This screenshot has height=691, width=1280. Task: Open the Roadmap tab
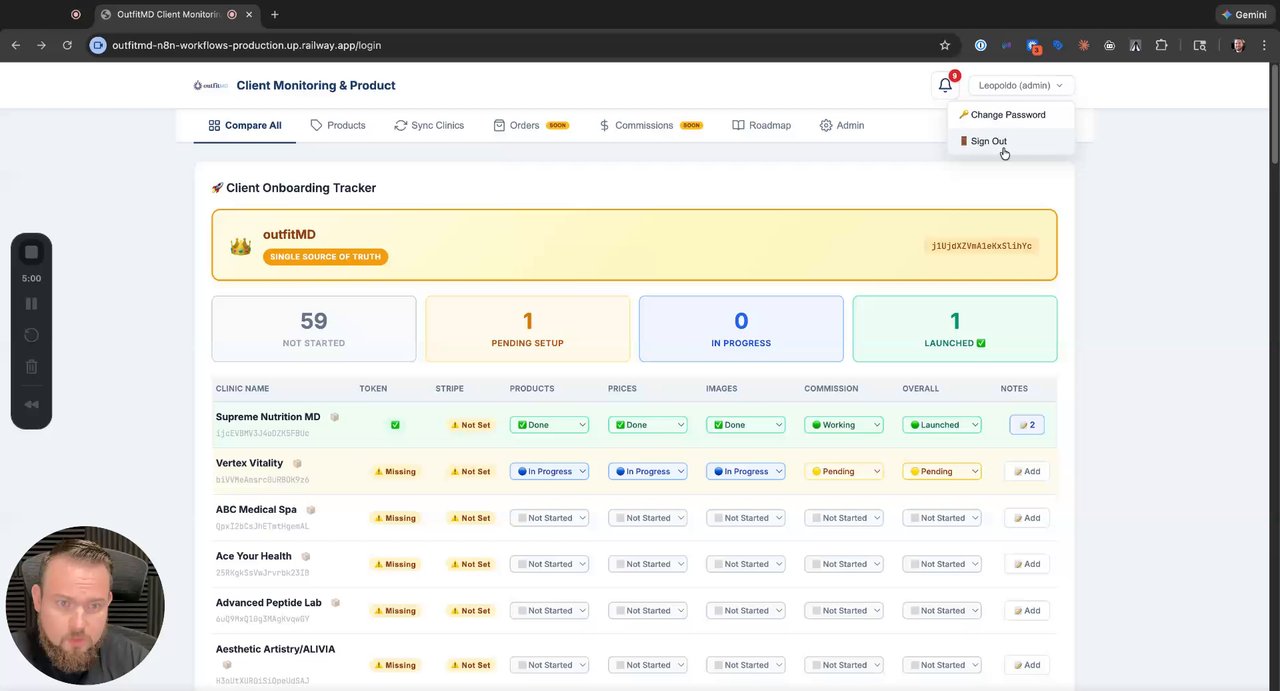point(761,125)
